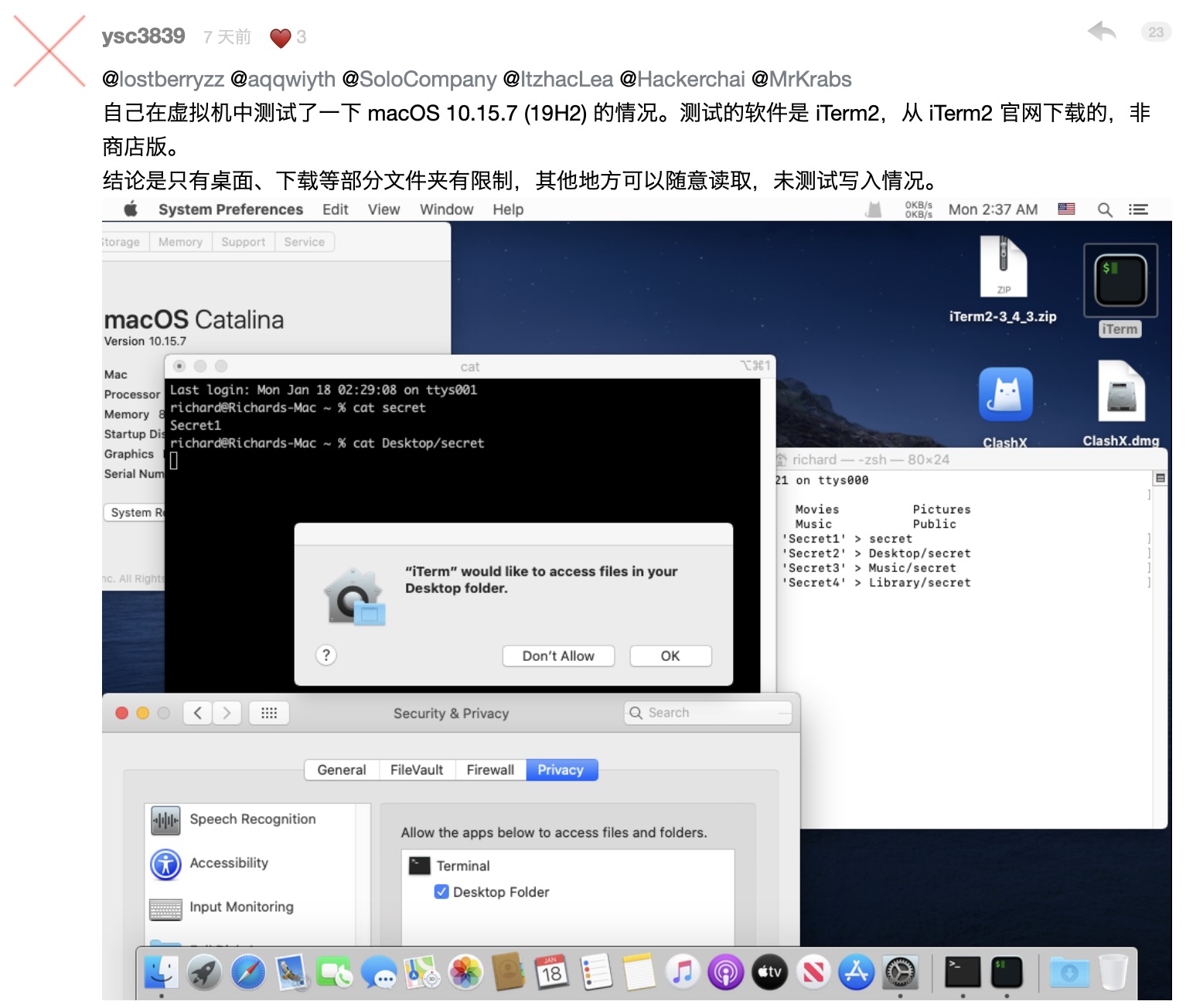Select the ClashX.dmg disk image file
The height and width of the screenshot is (1008, 1186).
coord(1121,404)
